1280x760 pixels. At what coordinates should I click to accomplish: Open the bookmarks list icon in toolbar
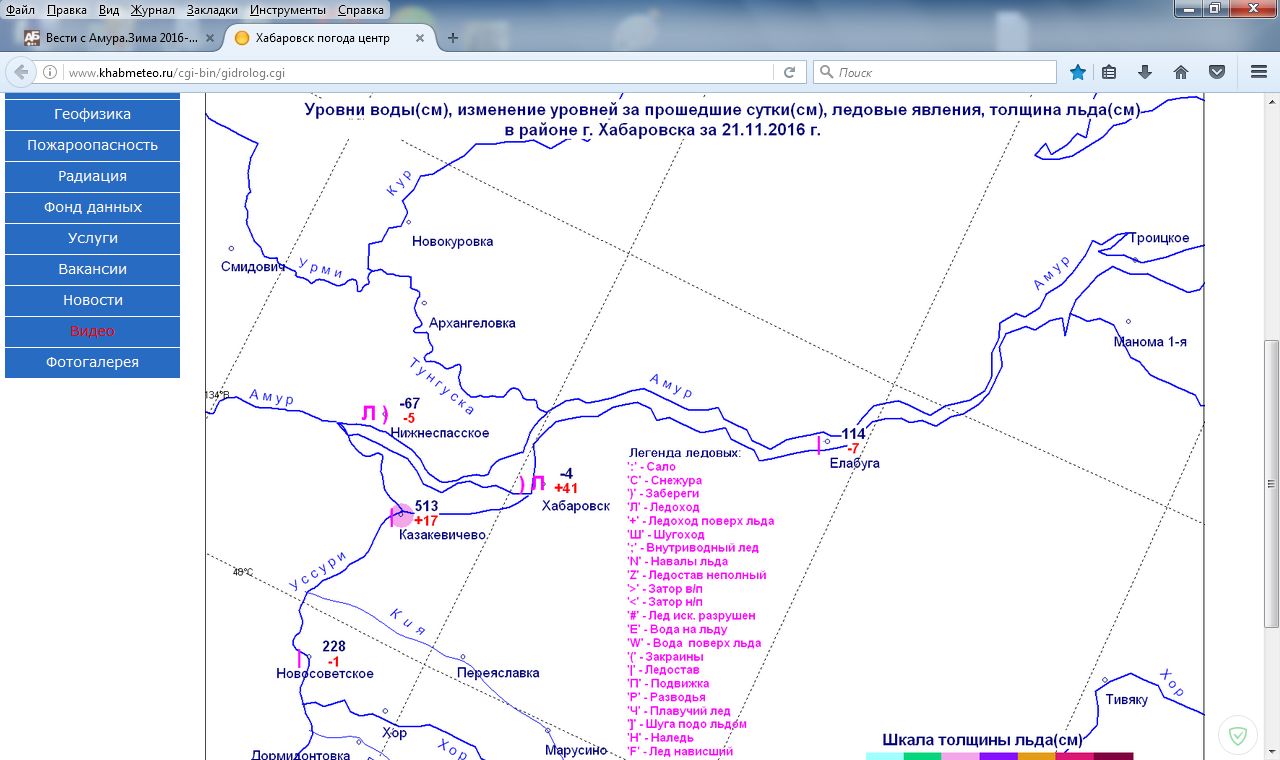(x=1109, y=72)
